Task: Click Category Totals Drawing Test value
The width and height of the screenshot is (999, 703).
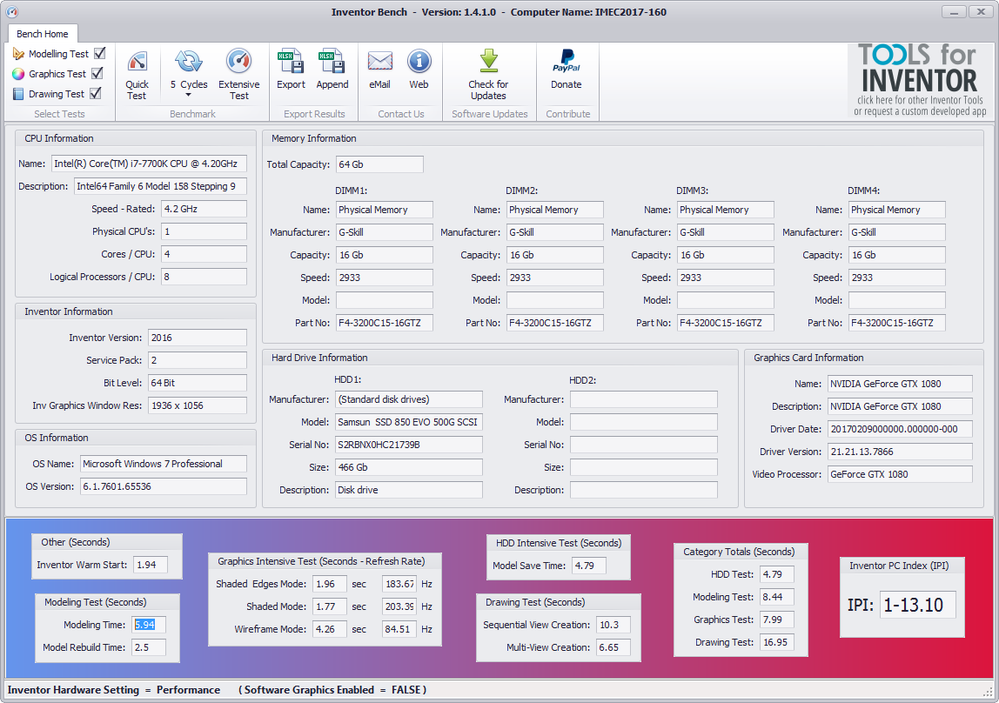Action: pyautogui.click(x=777, y=642)
